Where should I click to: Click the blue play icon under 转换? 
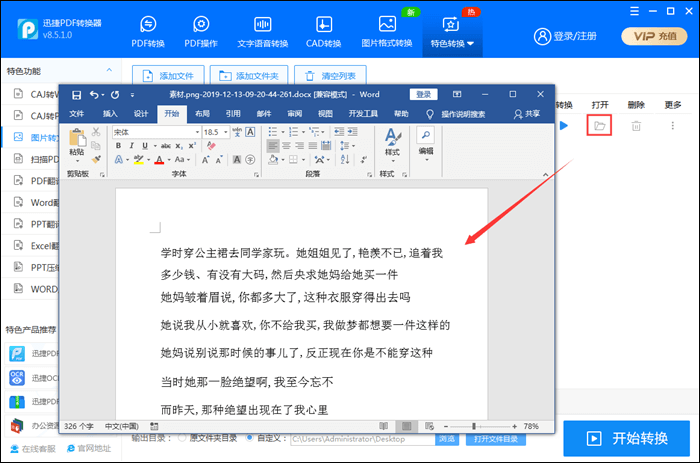pos(564,125)
